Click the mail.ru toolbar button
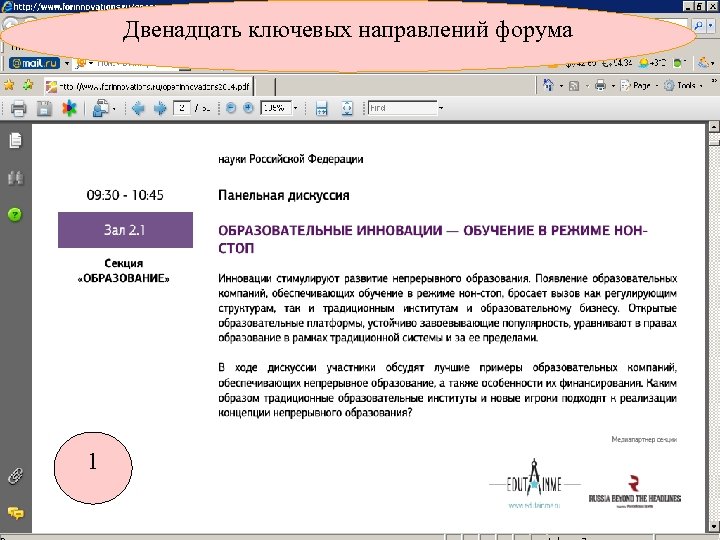 coord(35,63)
